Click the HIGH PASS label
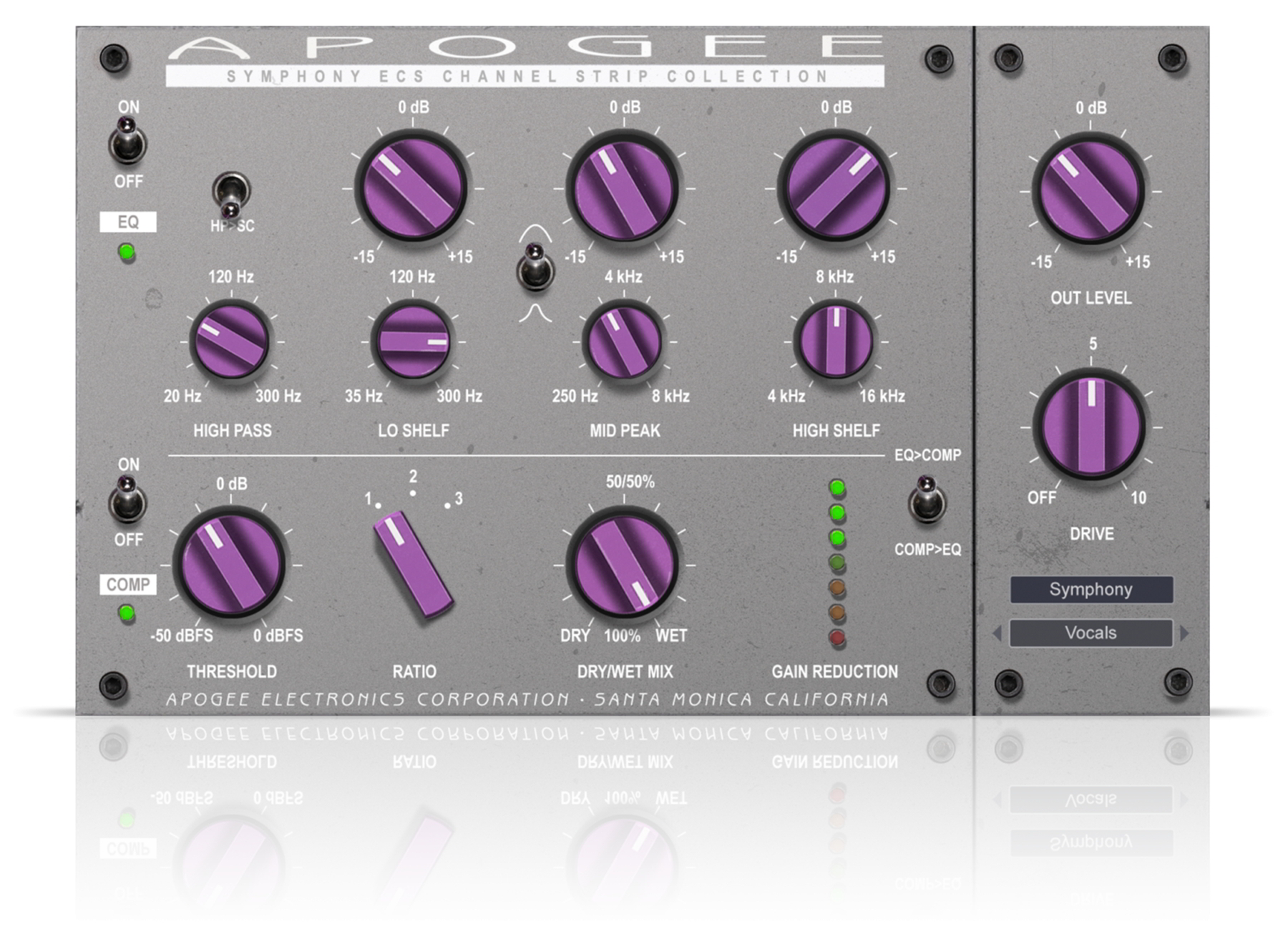This screenshot has height=952, width=1288. [x=232, y=430]
